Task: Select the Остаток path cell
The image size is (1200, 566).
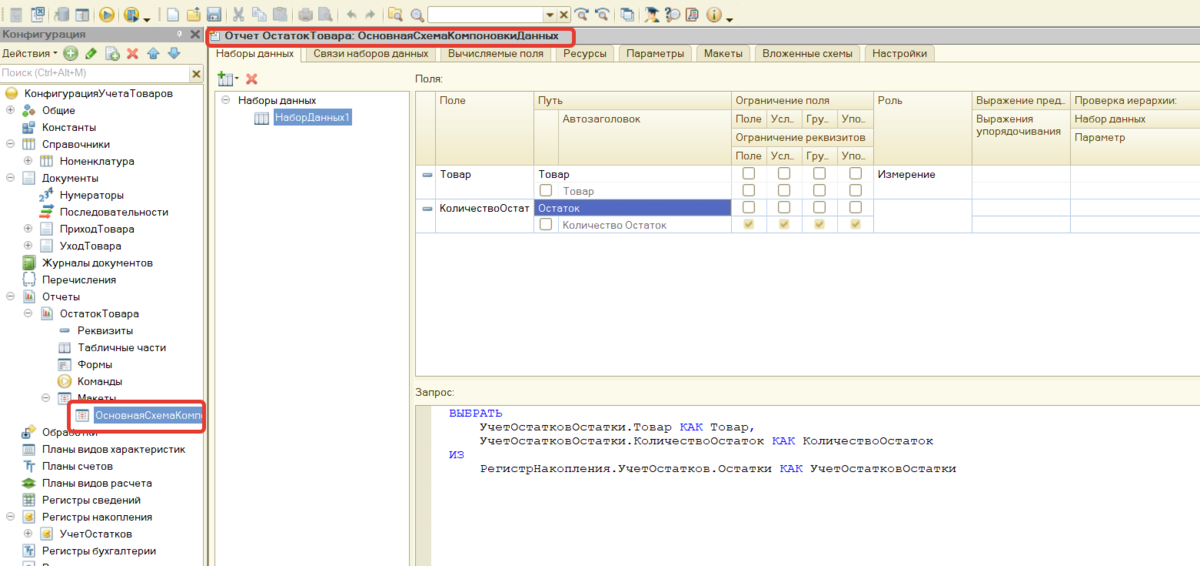Action: [x=631, y=208]
